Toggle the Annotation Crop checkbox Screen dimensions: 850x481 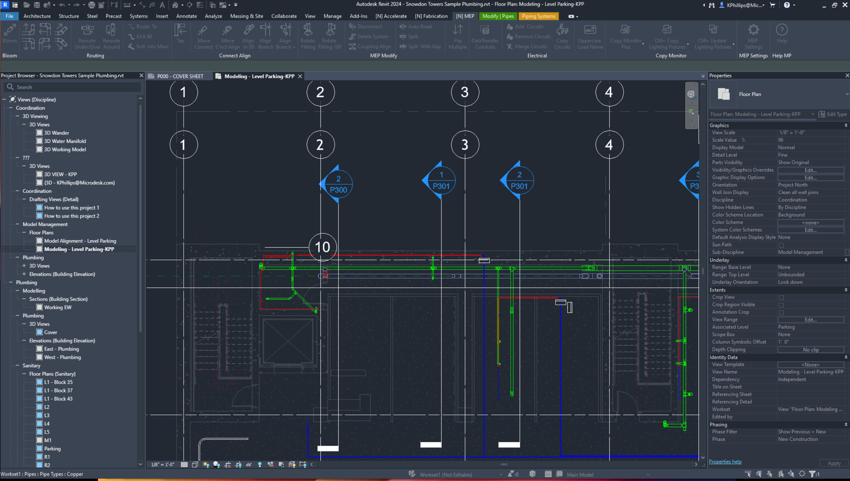coord(781,312)
